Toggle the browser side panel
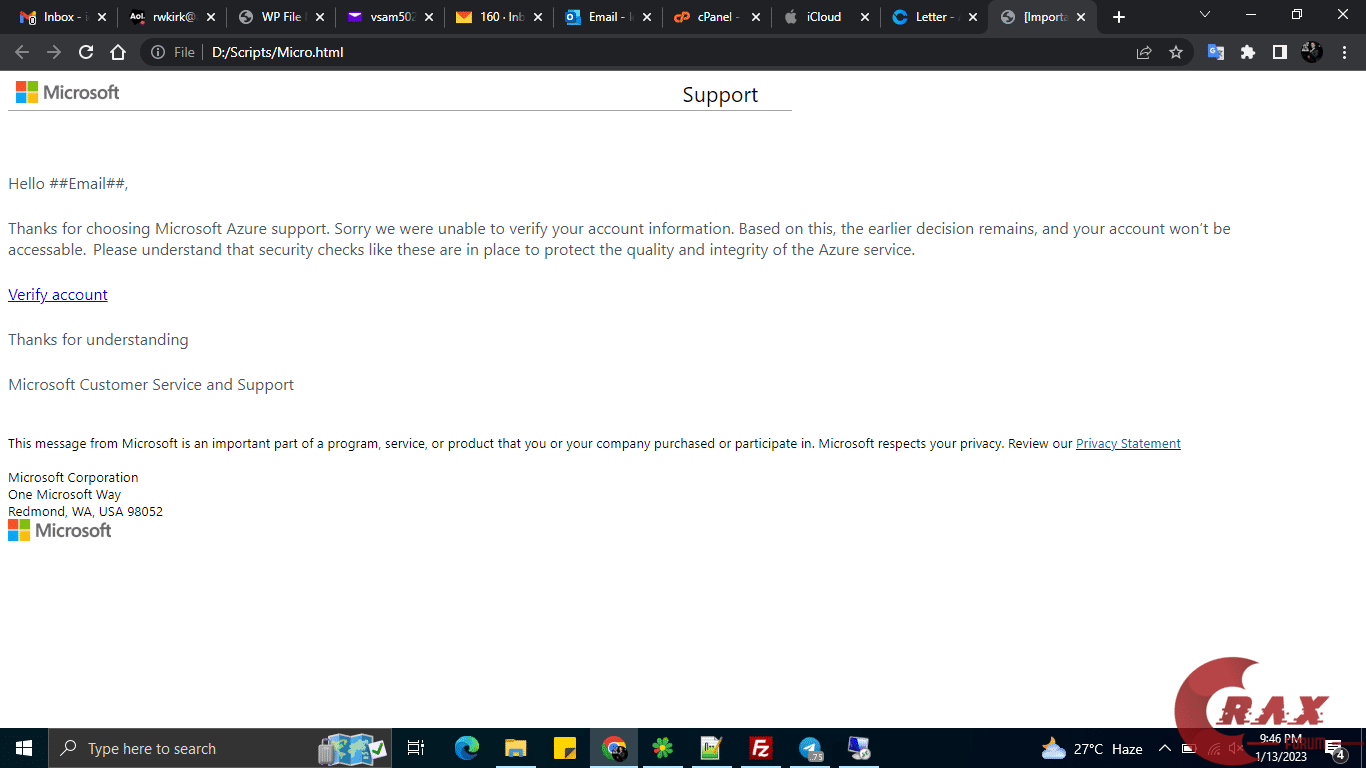Image resolution: width=1366 pixels, height=768 pixels. coord(1280,52)
